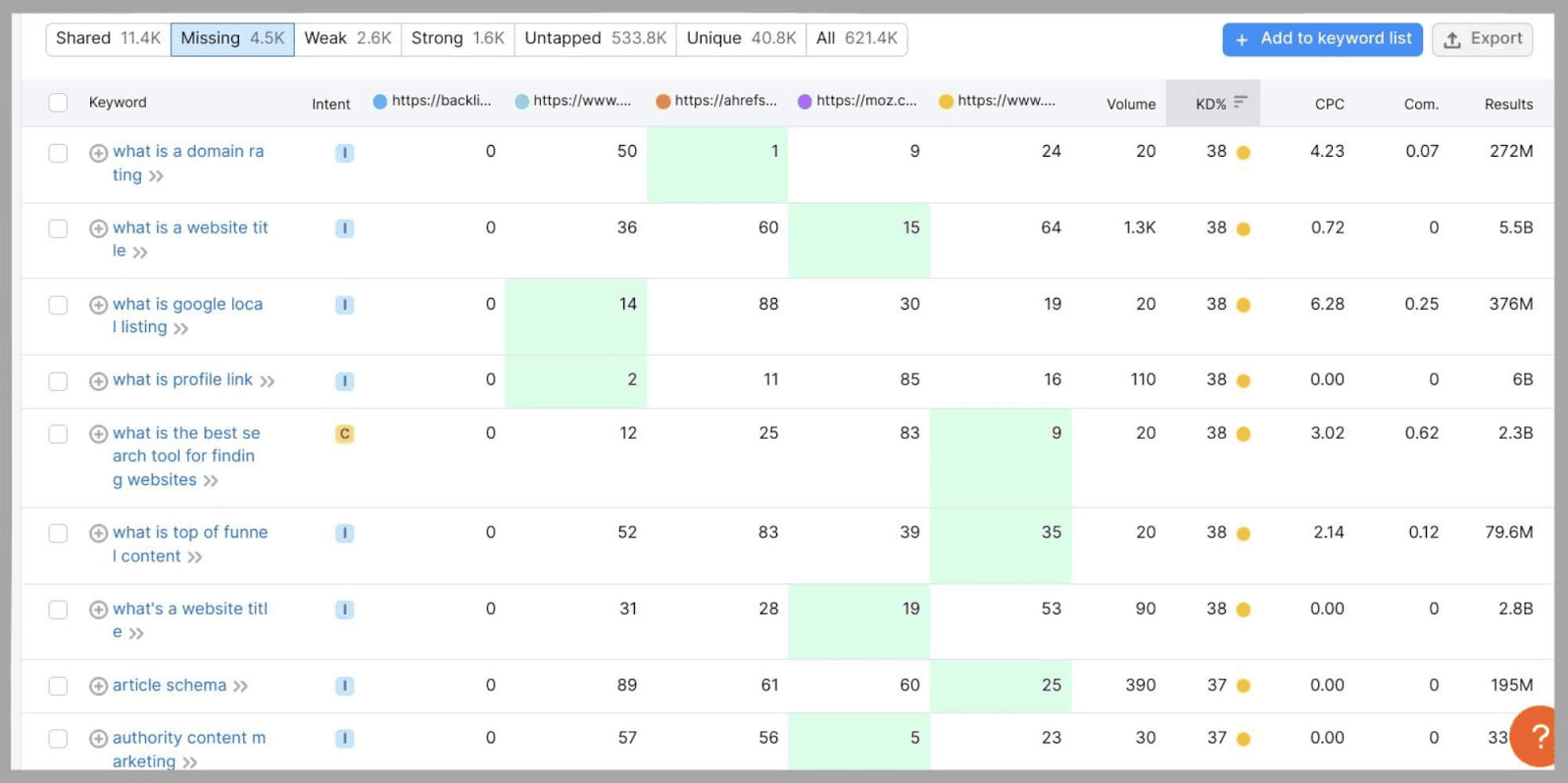The height and width of the screenshot is (783, 1568).
Task: Click the 'Add to keyword list' button
Action: (x=1322, y=39)
